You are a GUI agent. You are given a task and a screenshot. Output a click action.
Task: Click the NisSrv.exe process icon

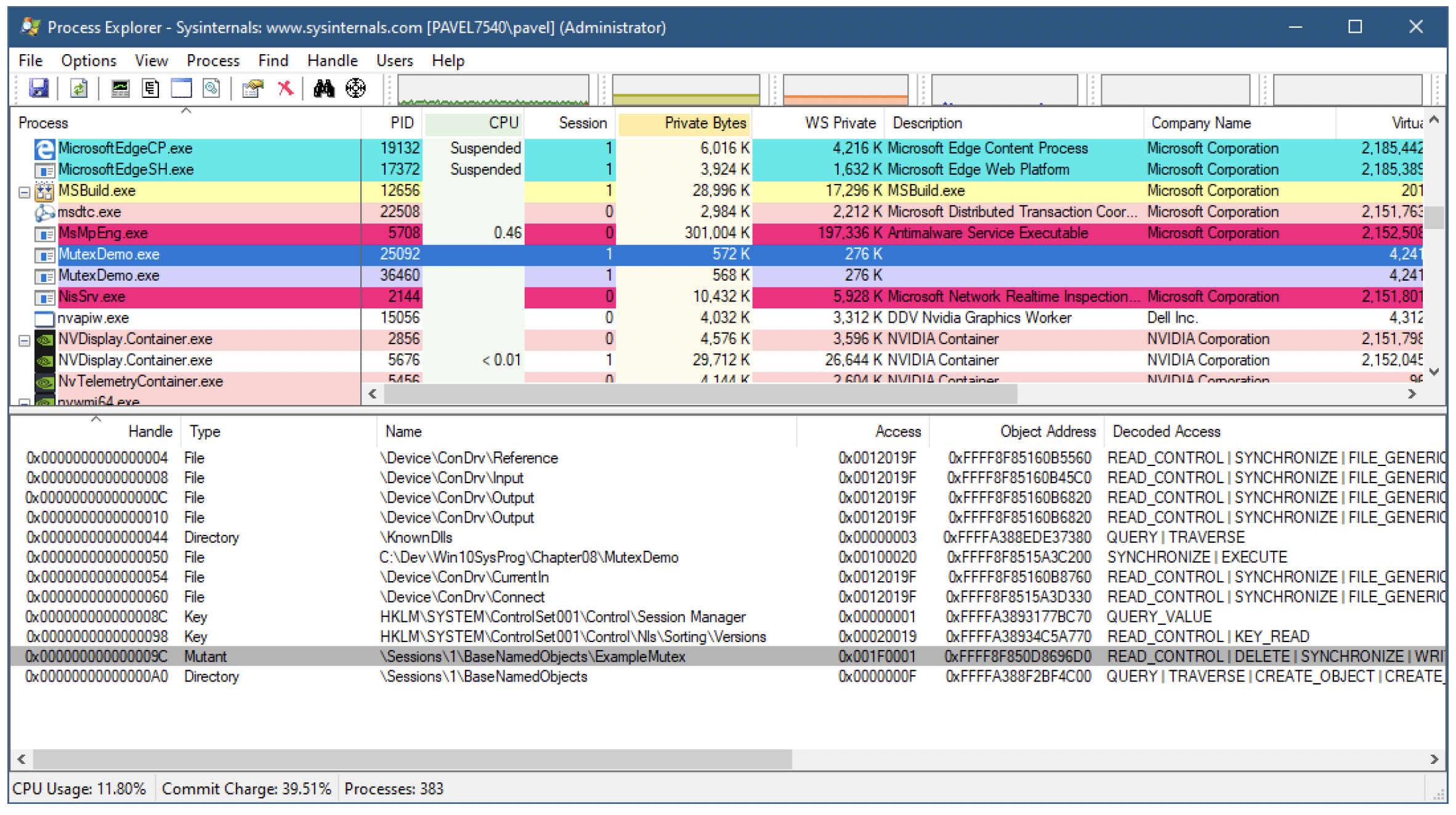point(44,297)
